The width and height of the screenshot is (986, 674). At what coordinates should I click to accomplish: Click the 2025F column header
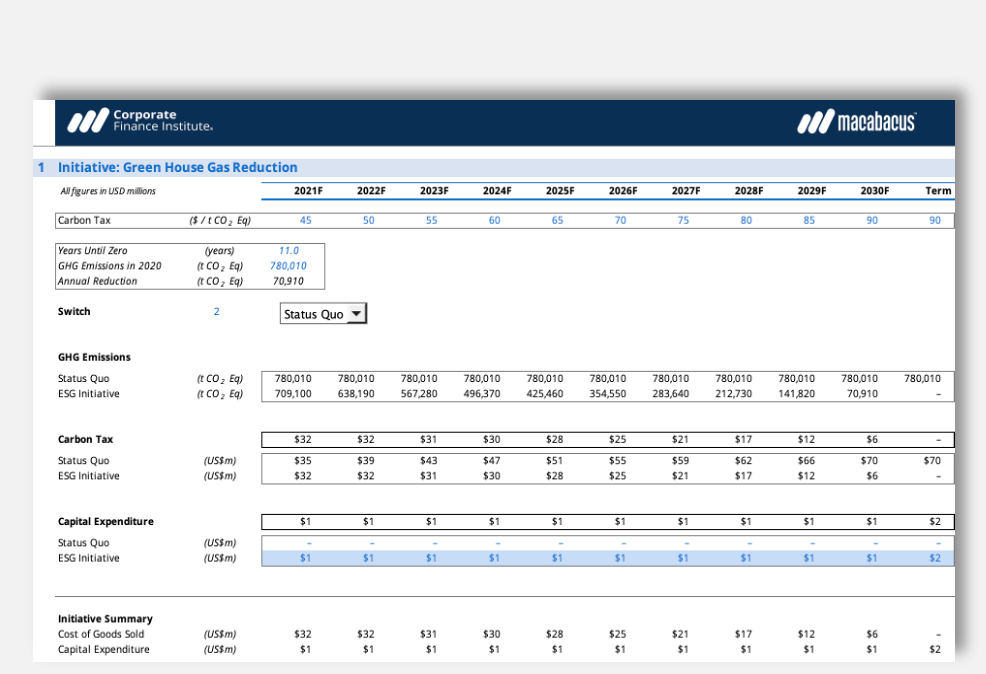(560, 191)
